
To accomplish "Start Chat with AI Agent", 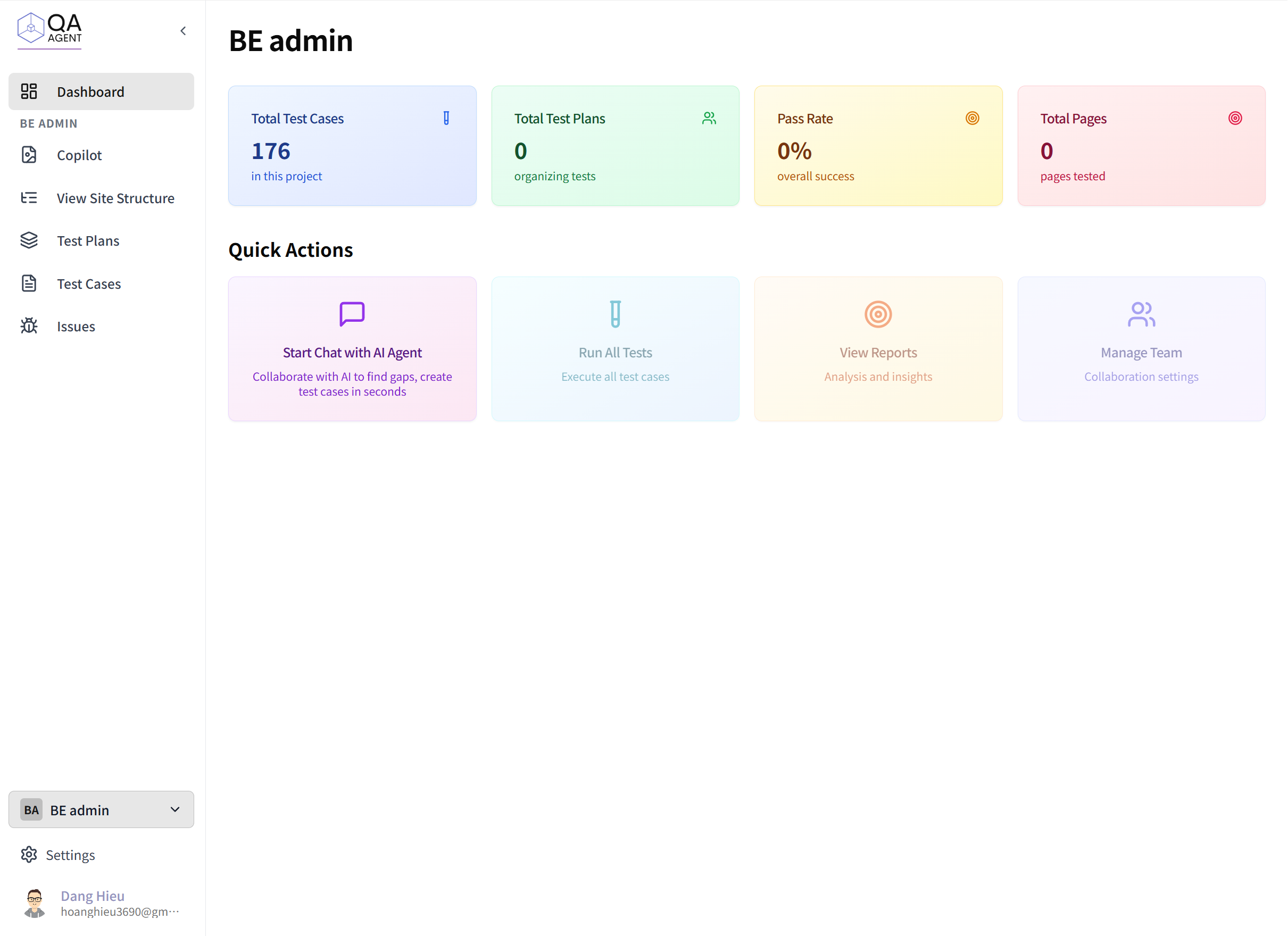I will click(352, 348).
